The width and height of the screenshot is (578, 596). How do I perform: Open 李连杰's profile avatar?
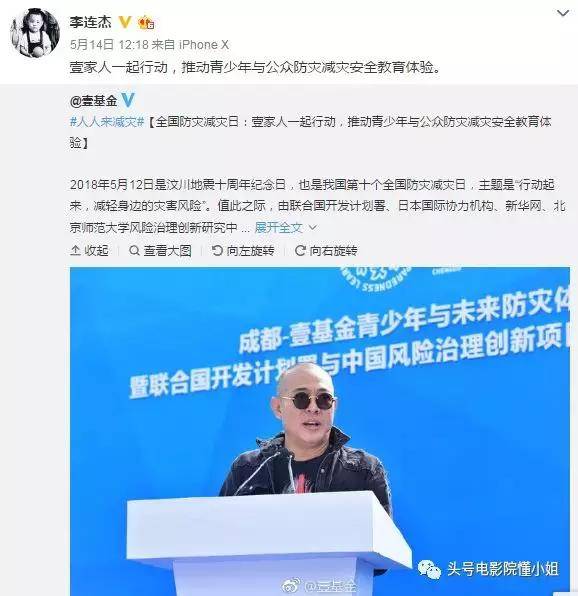tap(34, 33)
